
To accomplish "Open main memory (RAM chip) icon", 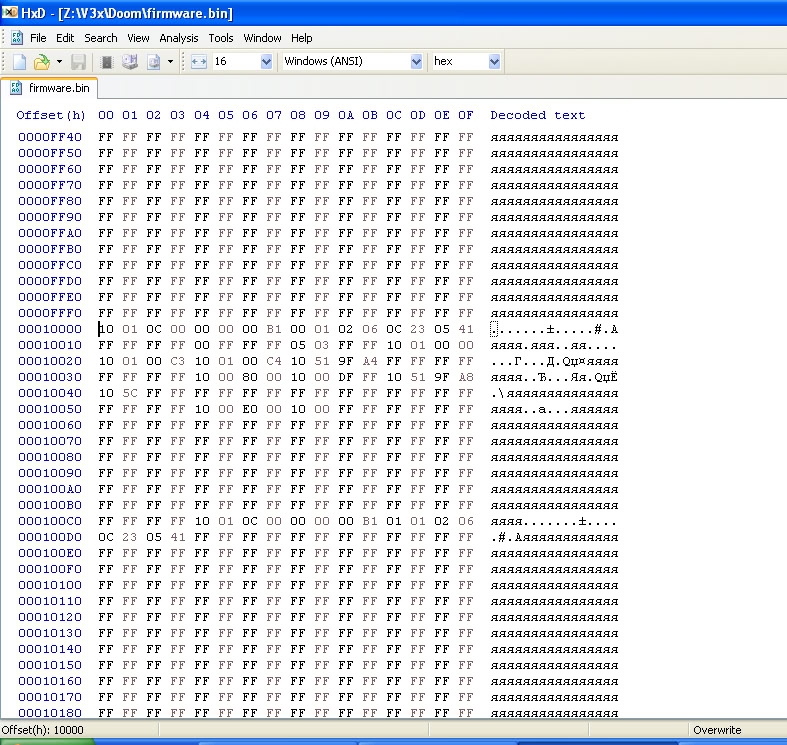I will 106,62.
